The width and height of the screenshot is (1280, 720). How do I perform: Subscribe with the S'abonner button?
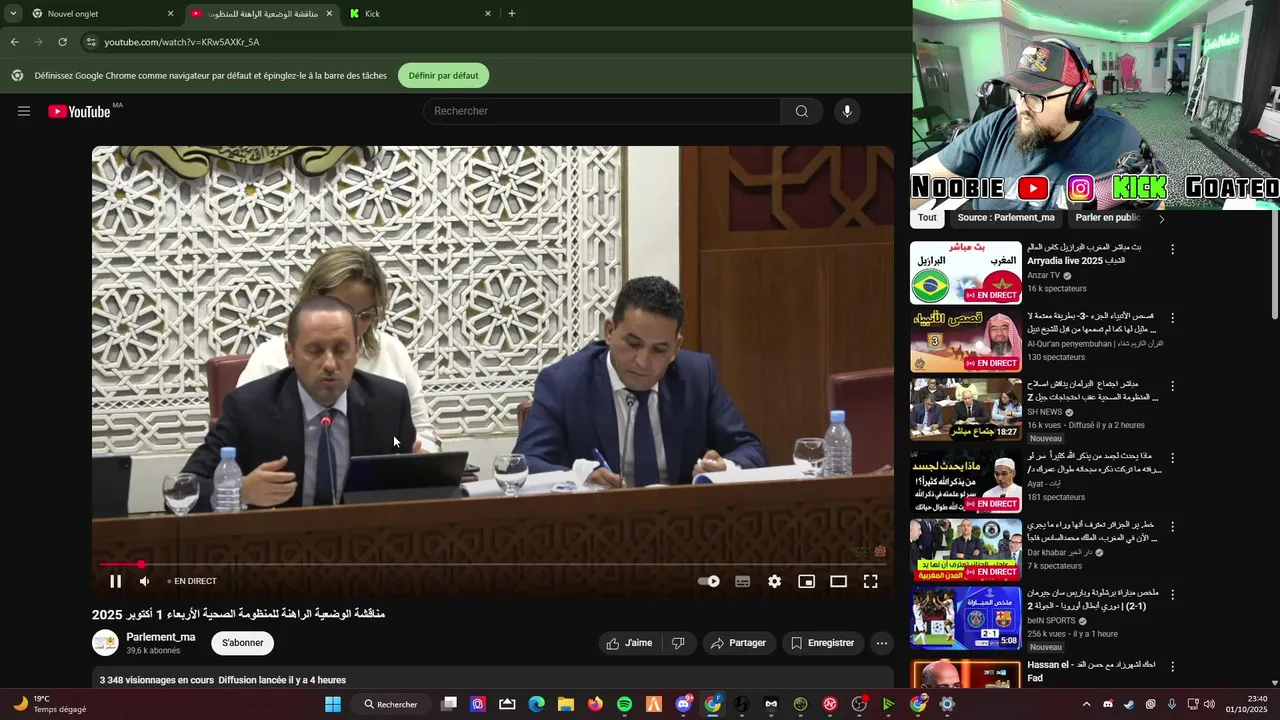(x=243, y=643)
